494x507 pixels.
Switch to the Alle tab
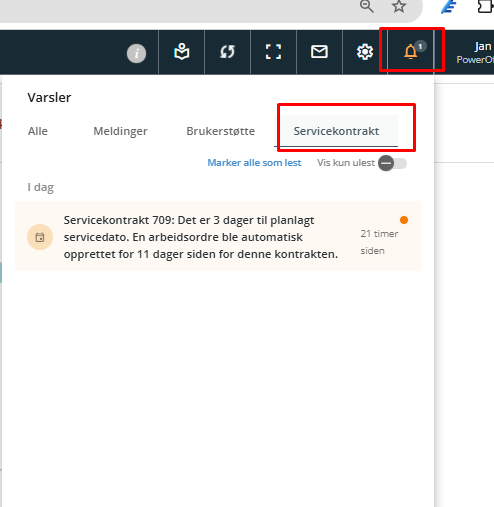[38, 131]
